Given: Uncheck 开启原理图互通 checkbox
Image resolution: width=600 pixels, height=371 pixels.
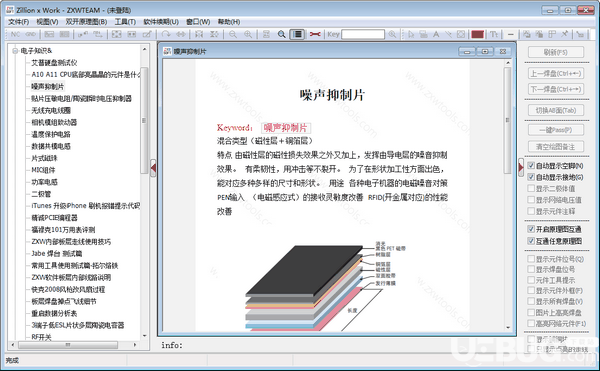Looking at the screenshot, I should click(531, 229).
